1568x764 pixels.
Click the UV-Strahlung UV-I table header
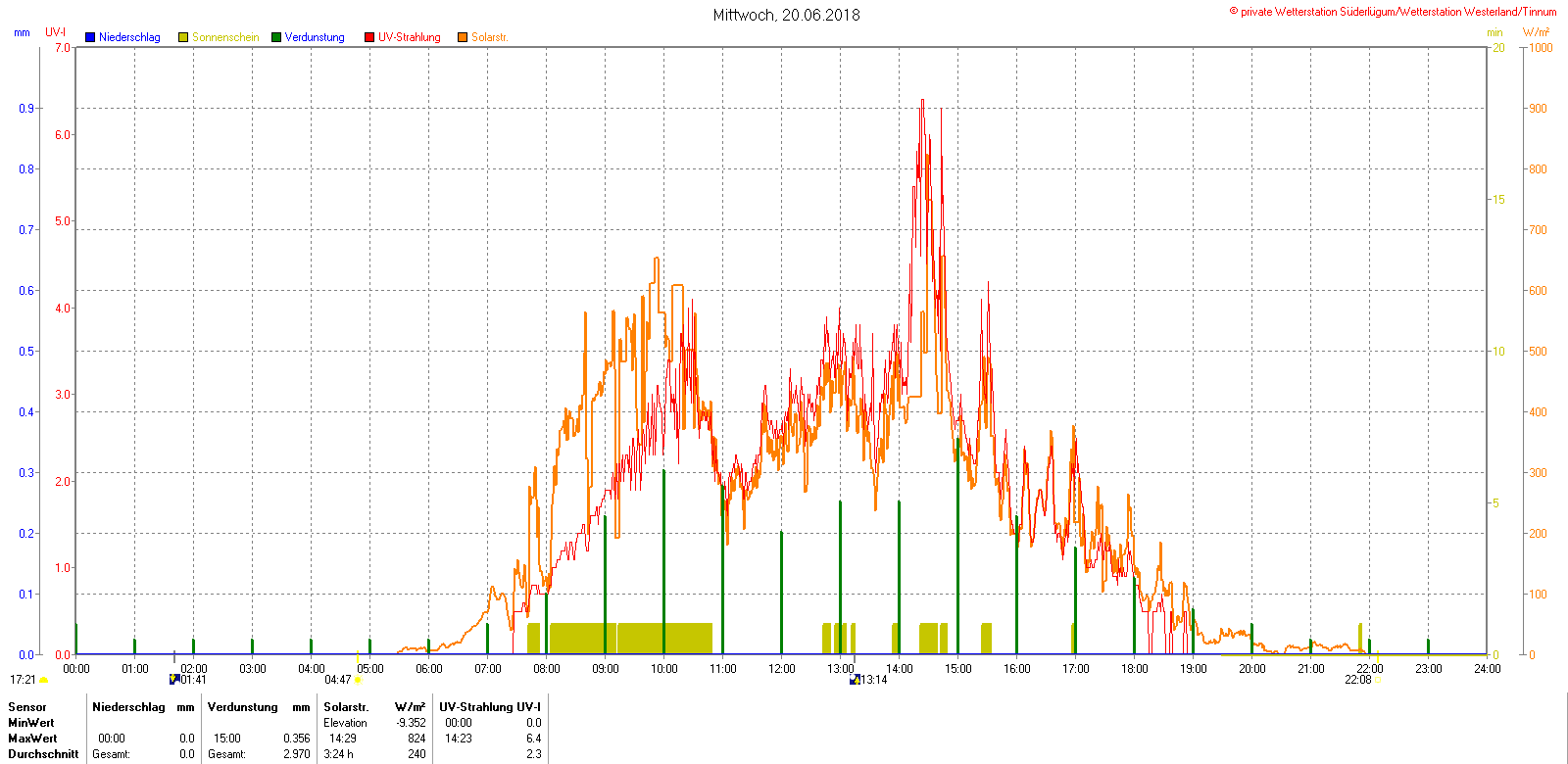(490, 707)
